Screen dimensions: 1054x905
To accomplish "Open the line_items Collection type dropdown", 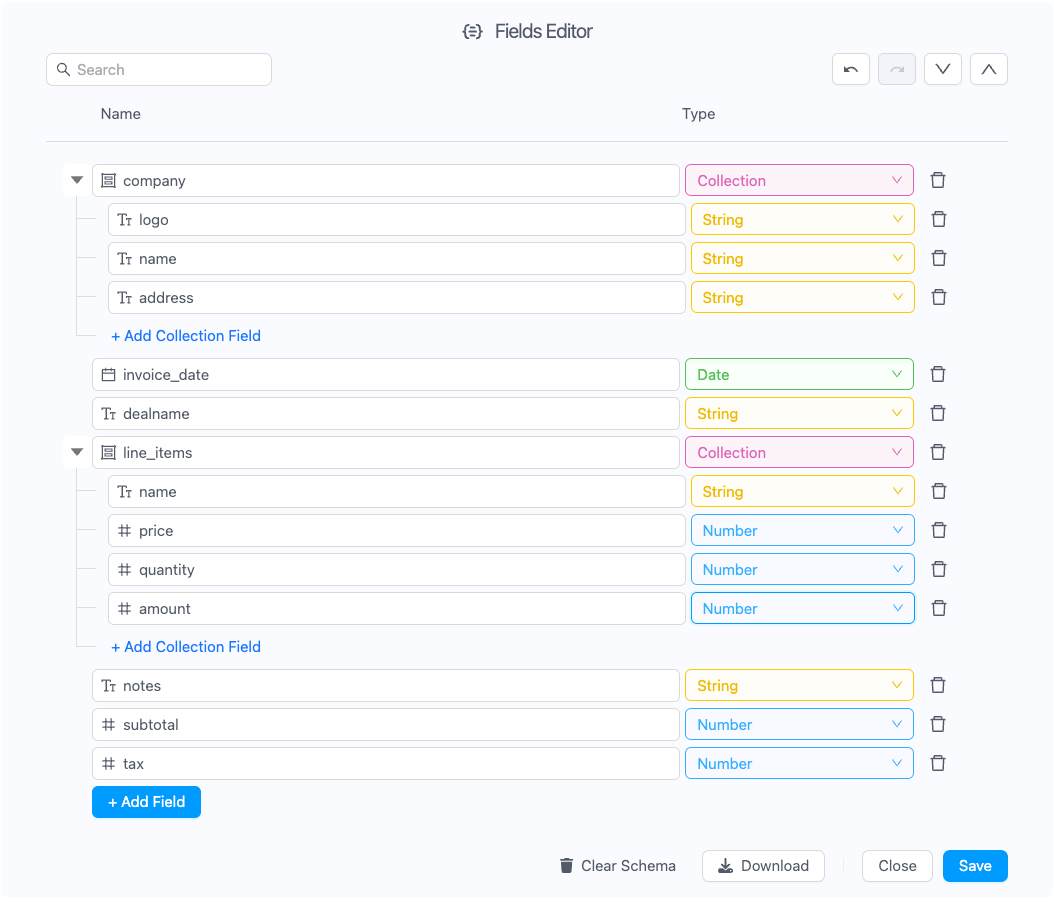I will [798, 453].
